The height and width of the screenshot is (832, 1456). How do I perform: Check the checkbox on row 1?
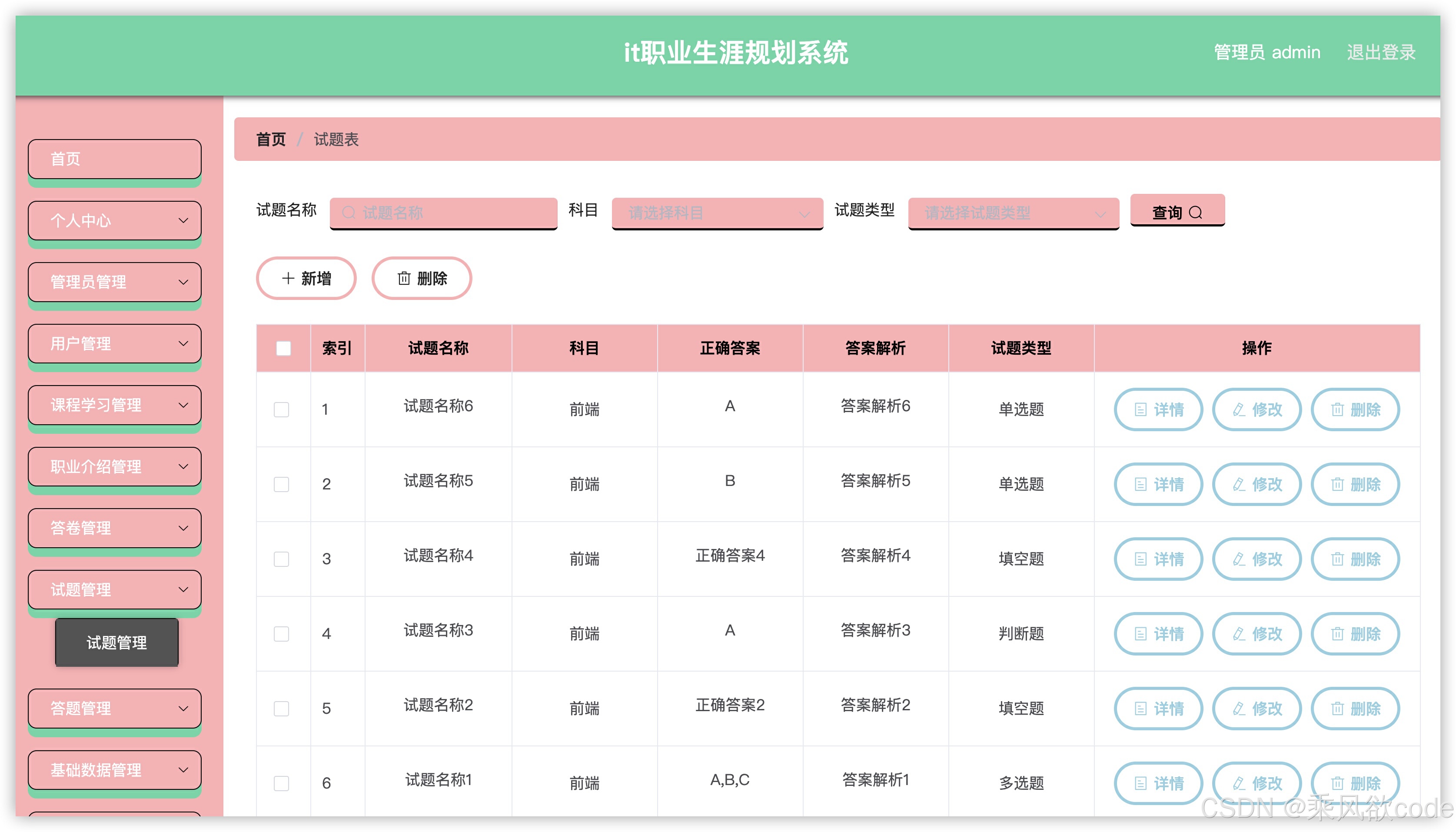pyautogui.click(x=281, y=409)
